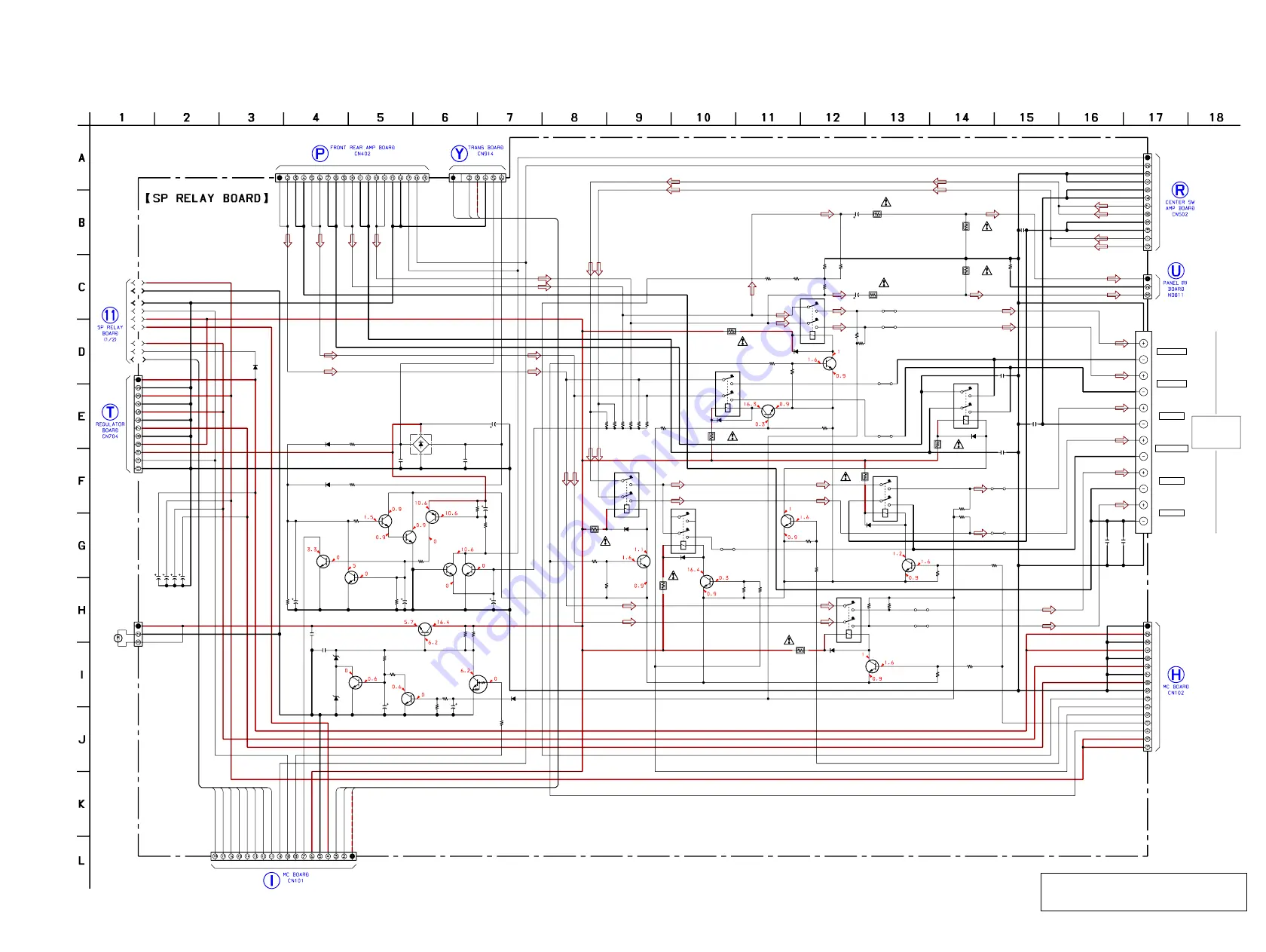Screen dimensions: 1266x952
Task: Click the circled P connector marker
Action: coord(320,154)
